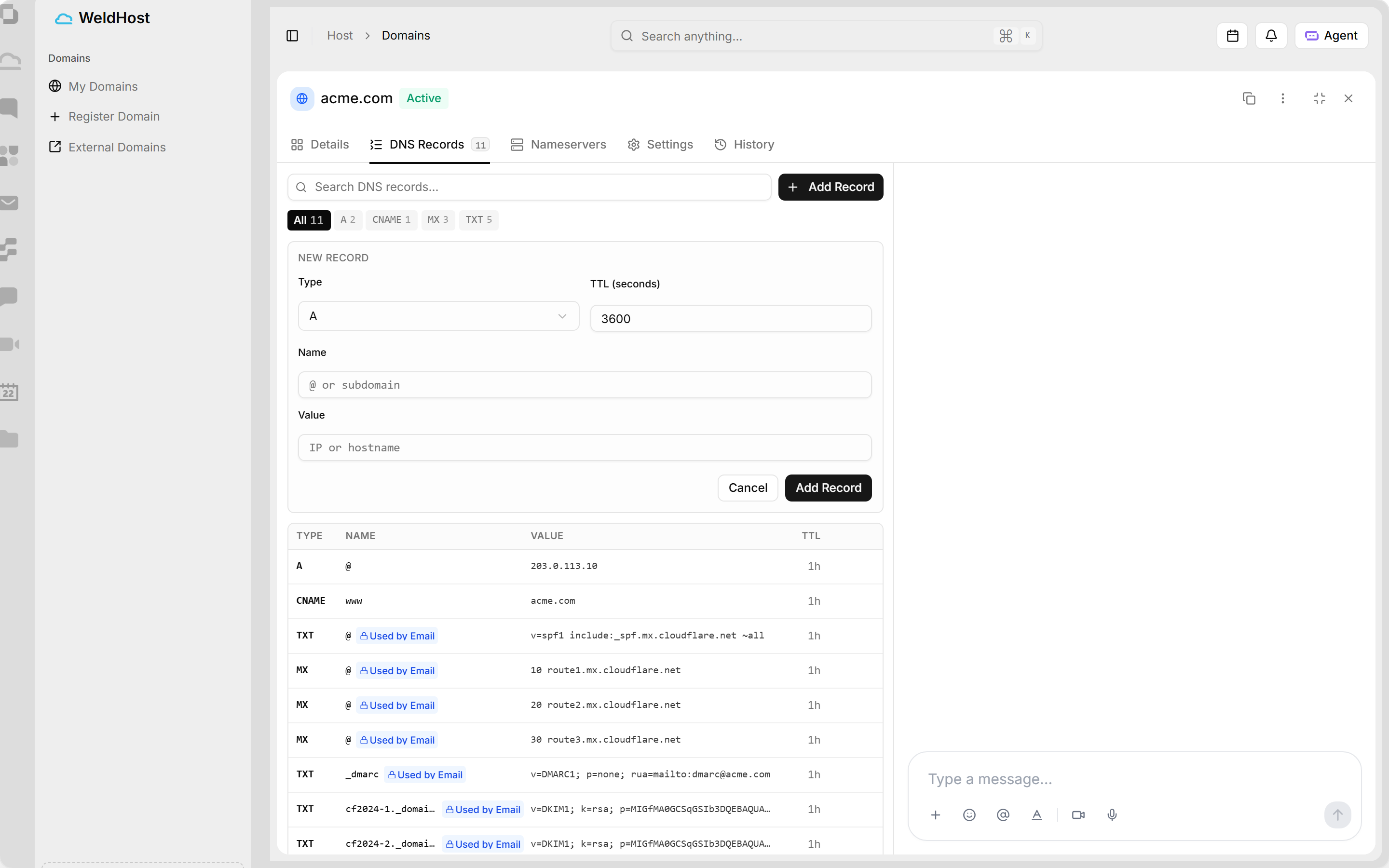
Task: Open notifications bell
Action: coord(1271,36)
